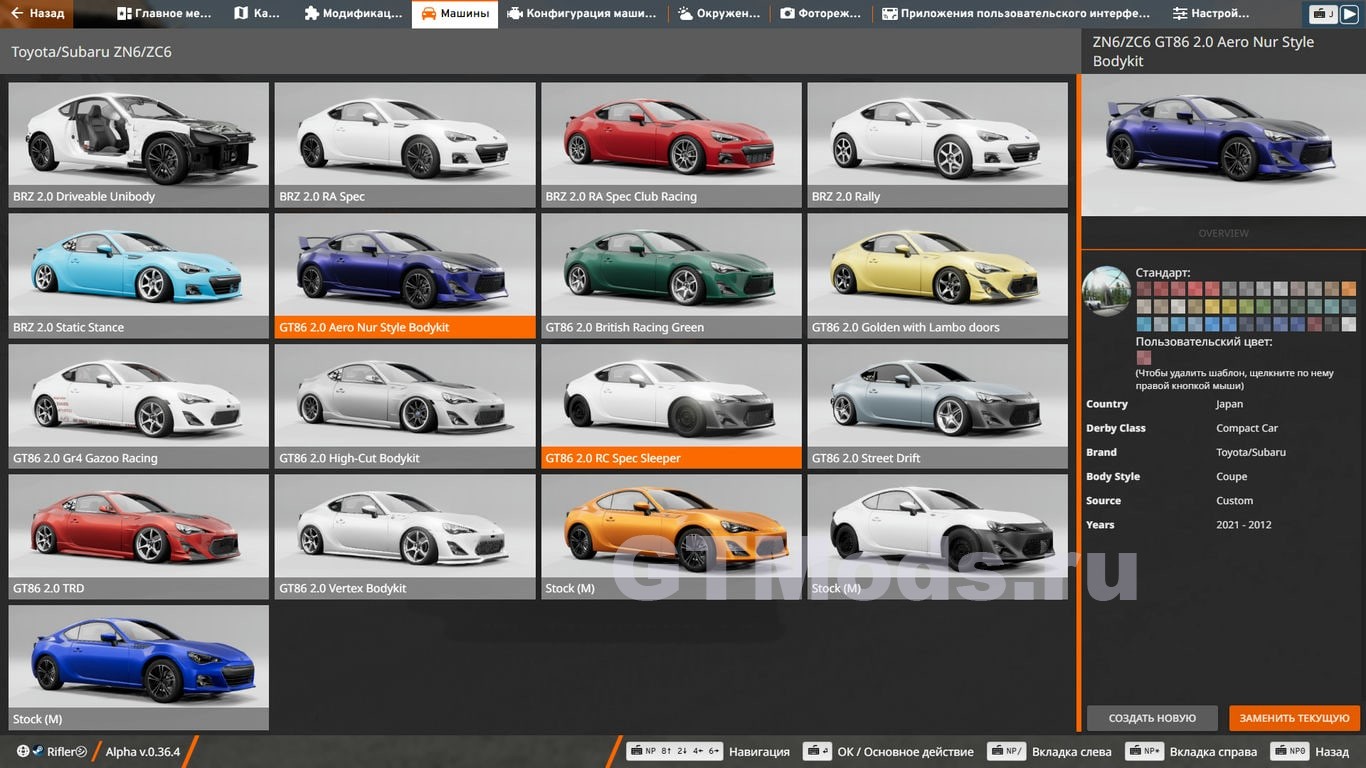Screen dimensions: 1366x768
Task: Open the weather icon Окружен... tab
Action: pyautogui.click(x=719, y=14)
